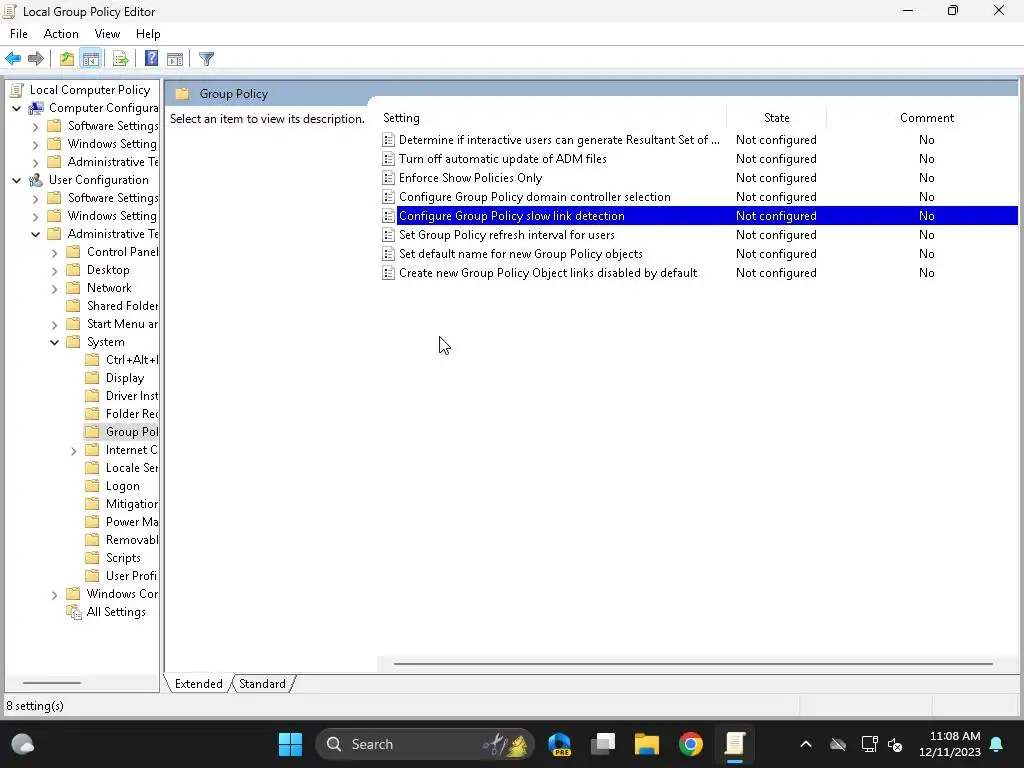Sort by State column header

click(x=776, y=118)
